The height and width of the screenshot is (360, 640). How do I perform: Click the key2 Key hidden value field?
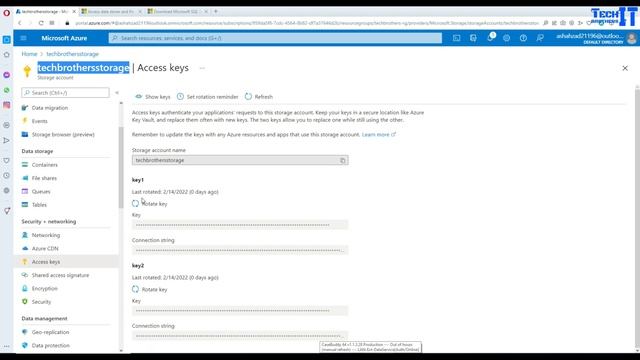click(240, 311)
